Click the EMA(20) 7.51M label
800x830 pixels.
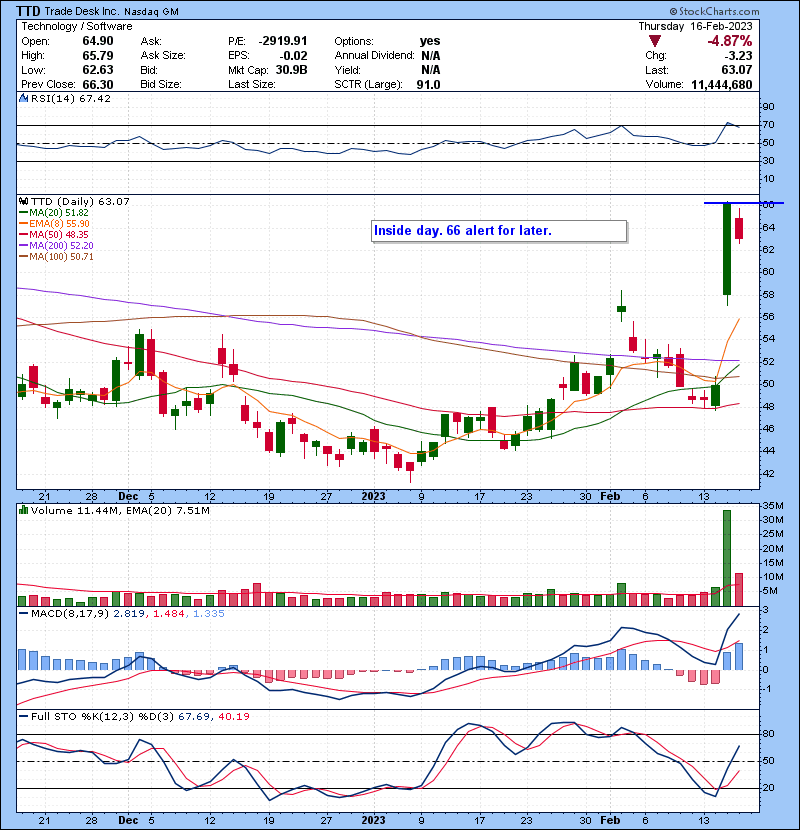[x=168, y=510]
